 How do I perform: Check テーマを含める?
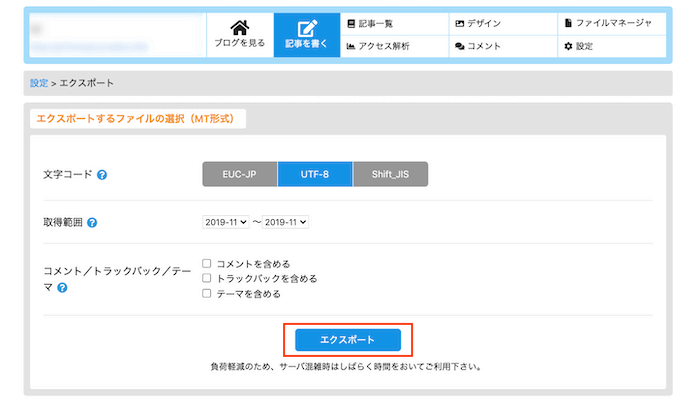click(x=206, y=293)
